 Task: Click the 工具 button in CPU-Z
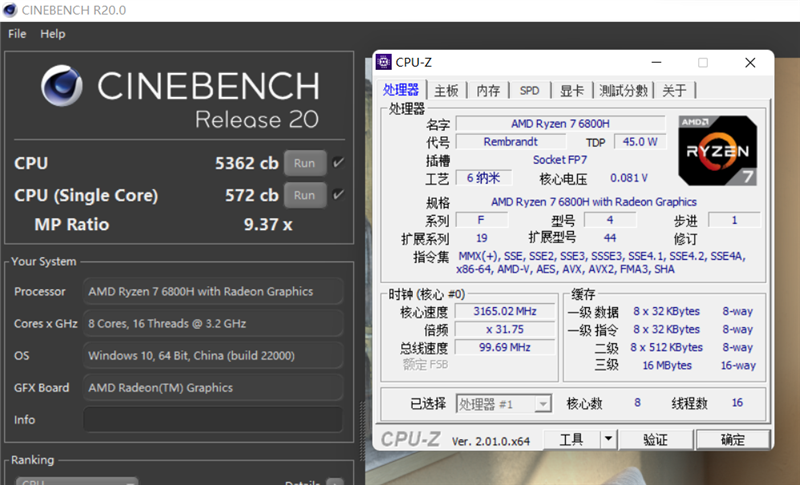pyautogui.click(x=572, y=440)
